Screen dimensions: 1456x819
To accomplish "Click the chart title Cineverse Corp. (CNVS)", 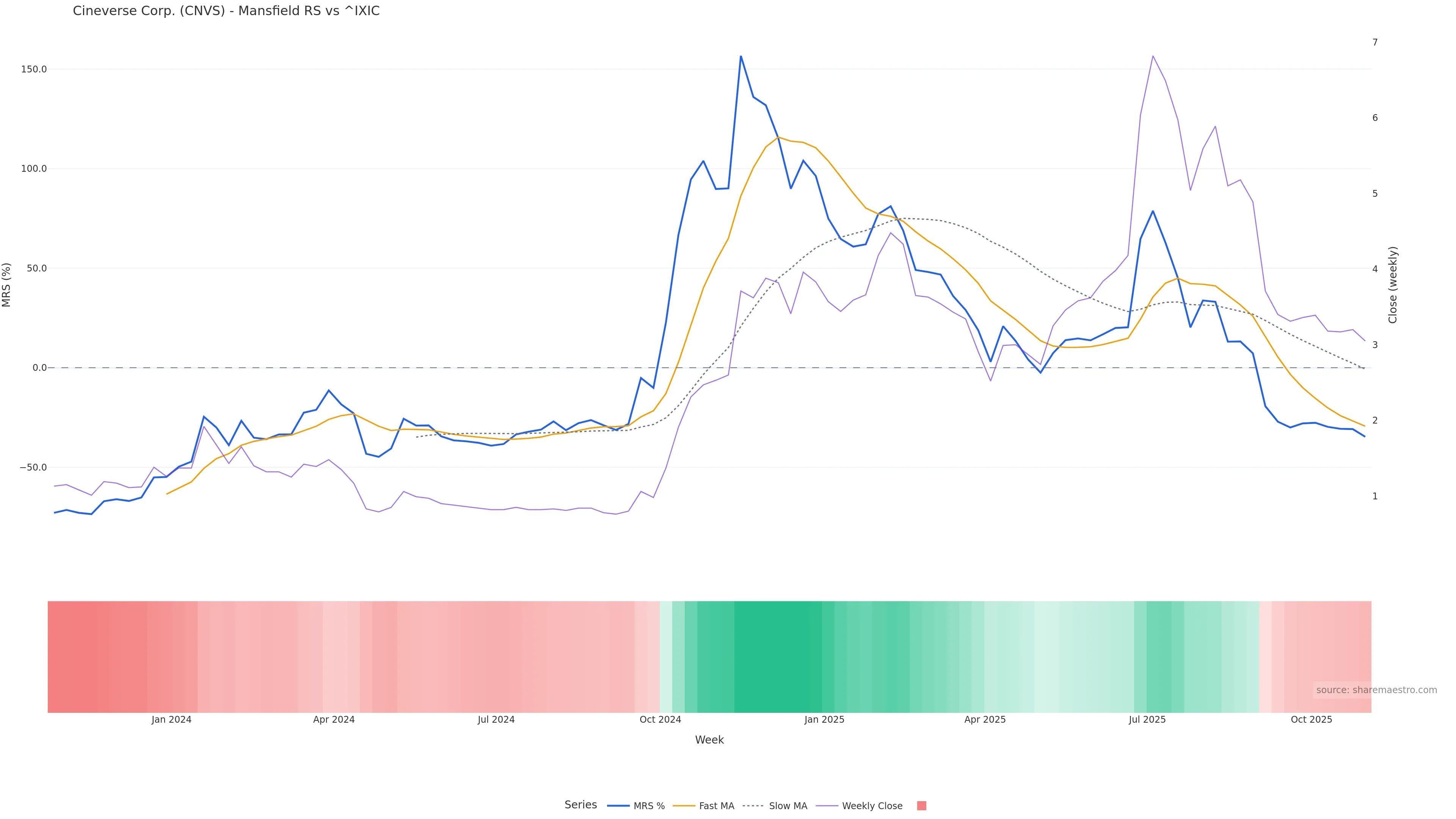I will 226,11.
